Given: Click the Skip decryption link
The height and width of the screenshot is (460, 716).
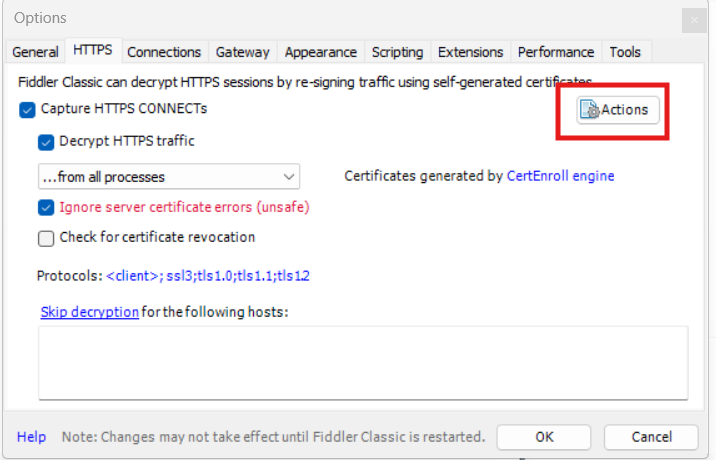Looking at the screenshot, I should click(x=90, y=312).
